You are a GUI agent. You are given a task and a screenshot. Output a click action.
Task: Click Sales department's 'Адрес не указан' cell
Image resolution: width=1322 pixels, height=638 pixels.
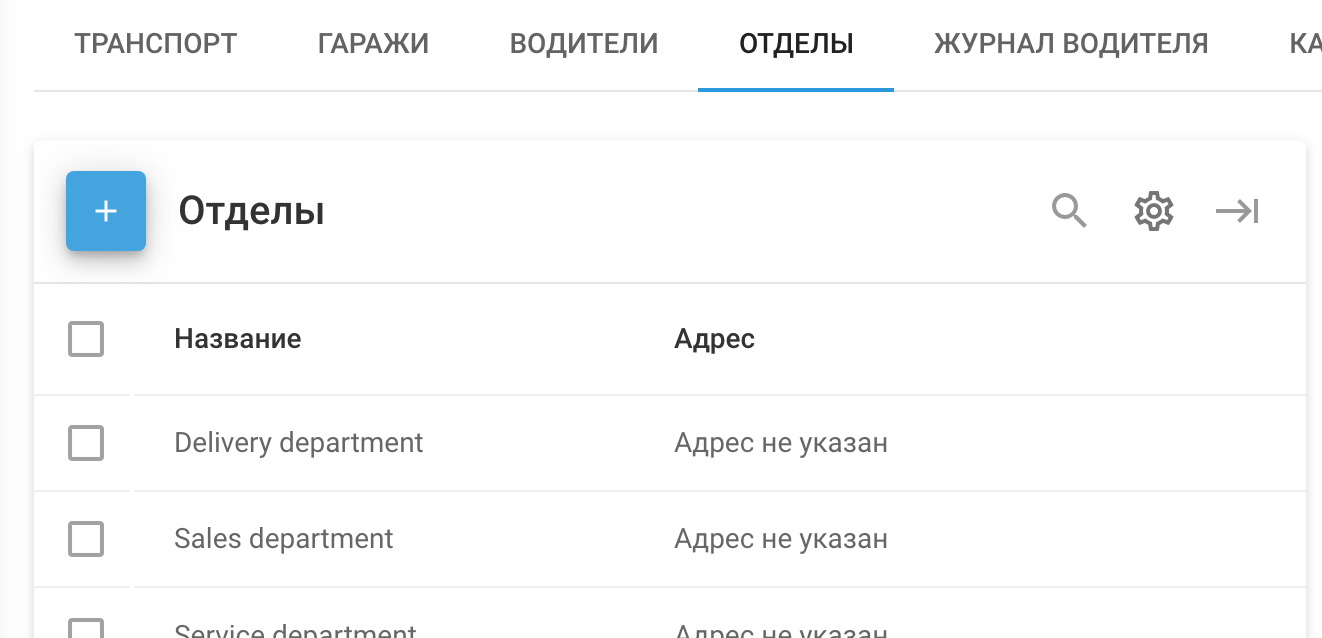(780, 539)
